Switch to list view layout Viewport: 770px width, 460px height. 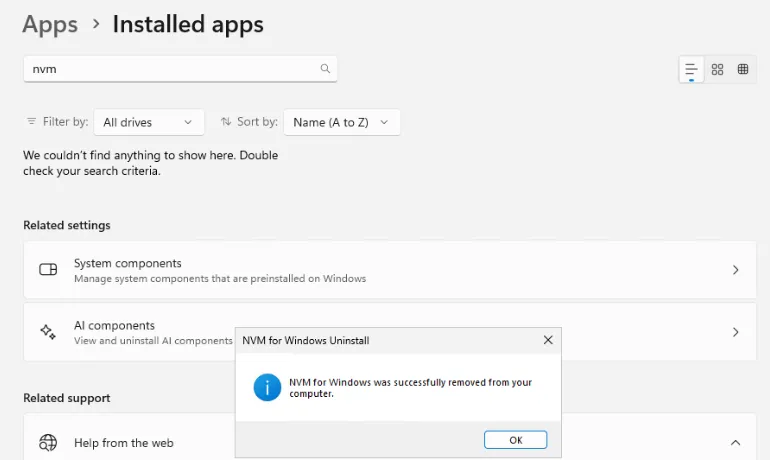click(x=691, y=69)
